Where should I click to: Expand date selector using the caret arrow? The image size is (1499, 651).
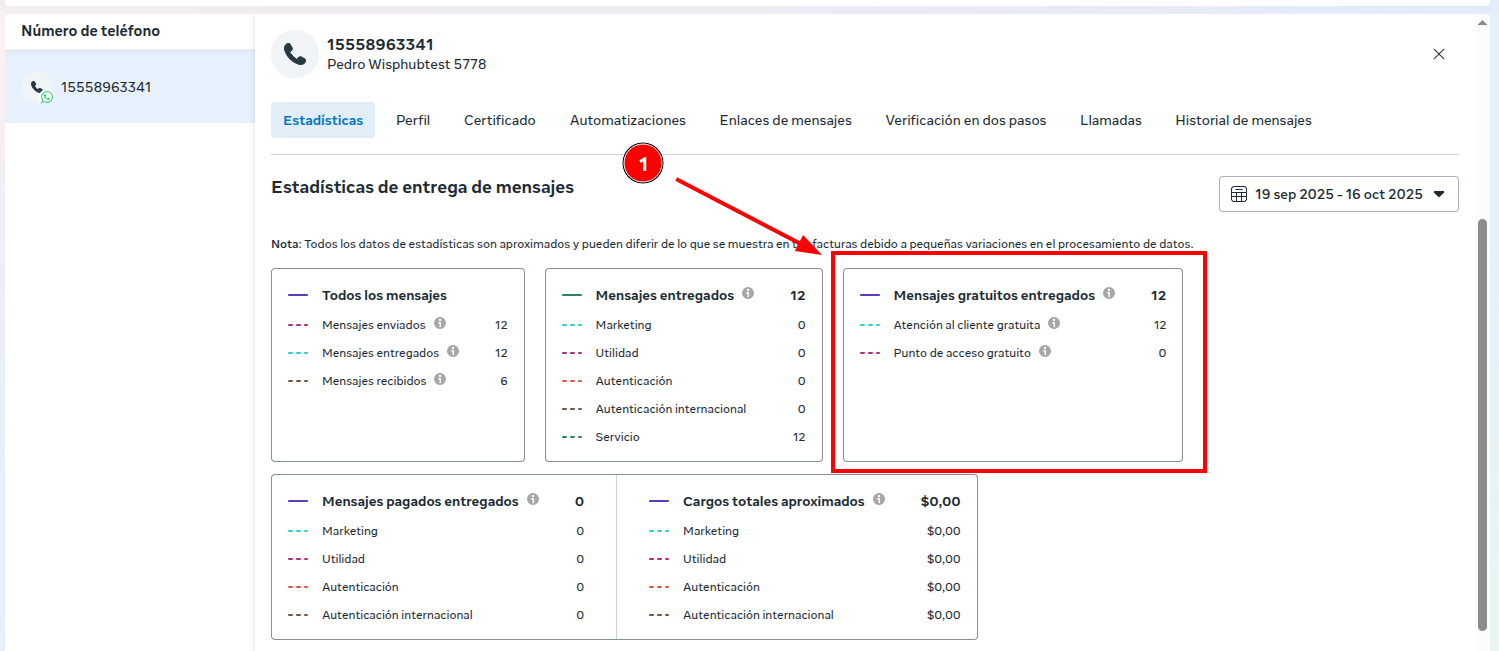(1439, 194)
